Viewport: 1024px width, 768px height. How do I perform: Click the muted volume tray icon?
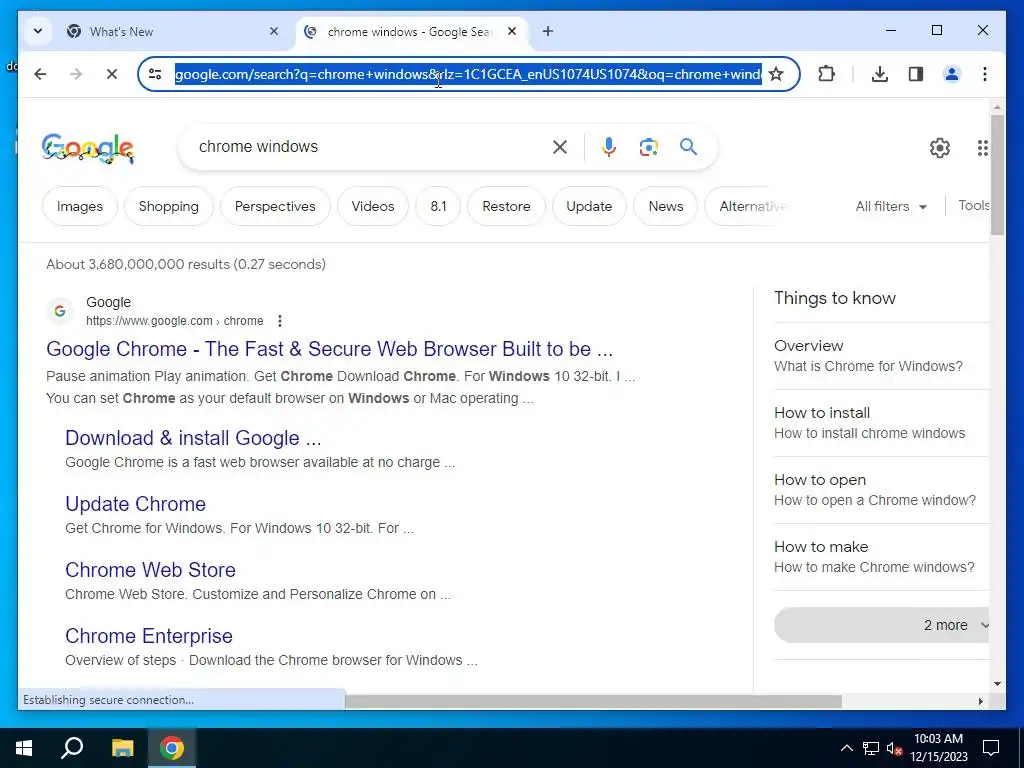pos(894,748)
